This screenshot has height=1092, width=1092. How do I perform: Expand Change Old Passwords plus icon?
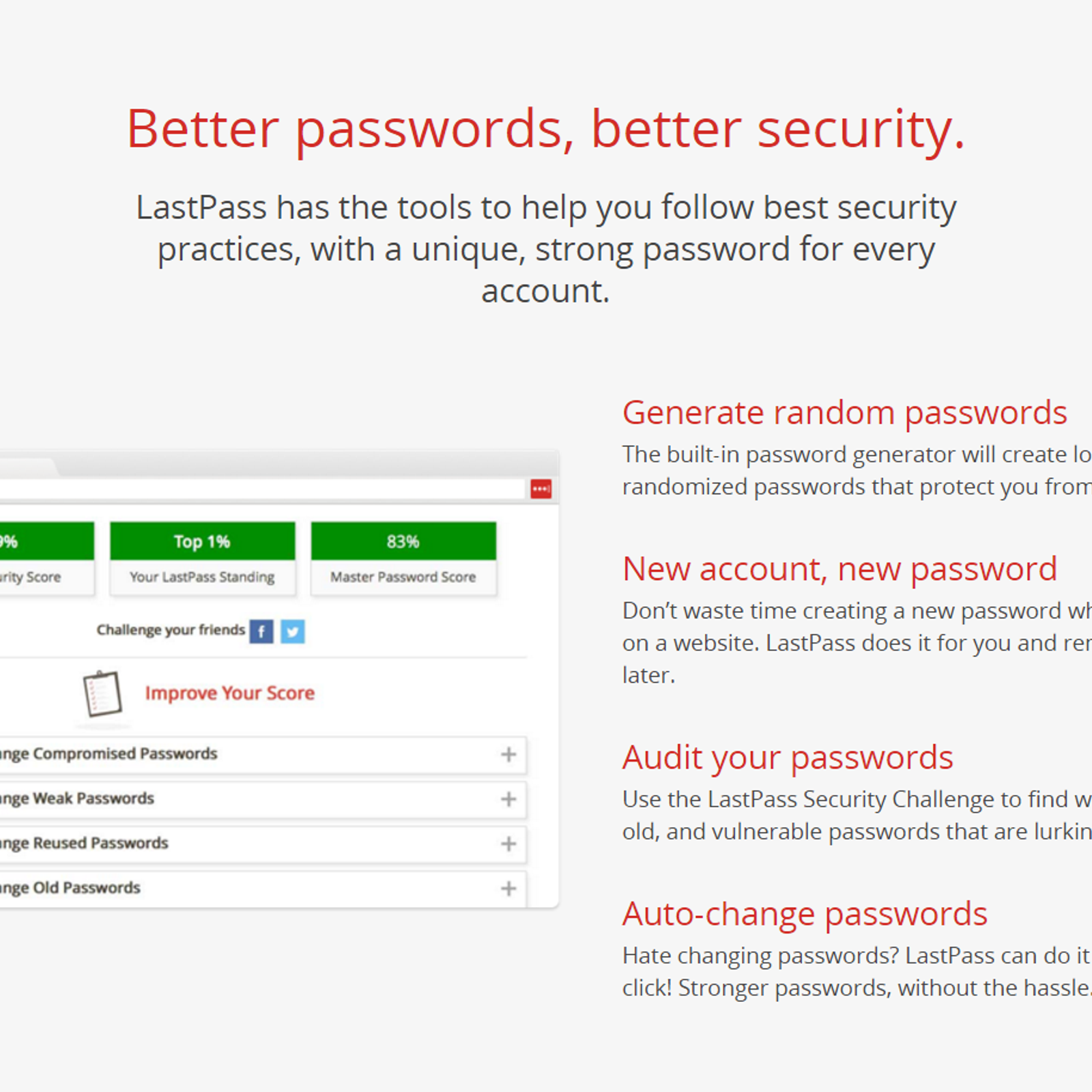pyautogui.click(x=508, y=889)
